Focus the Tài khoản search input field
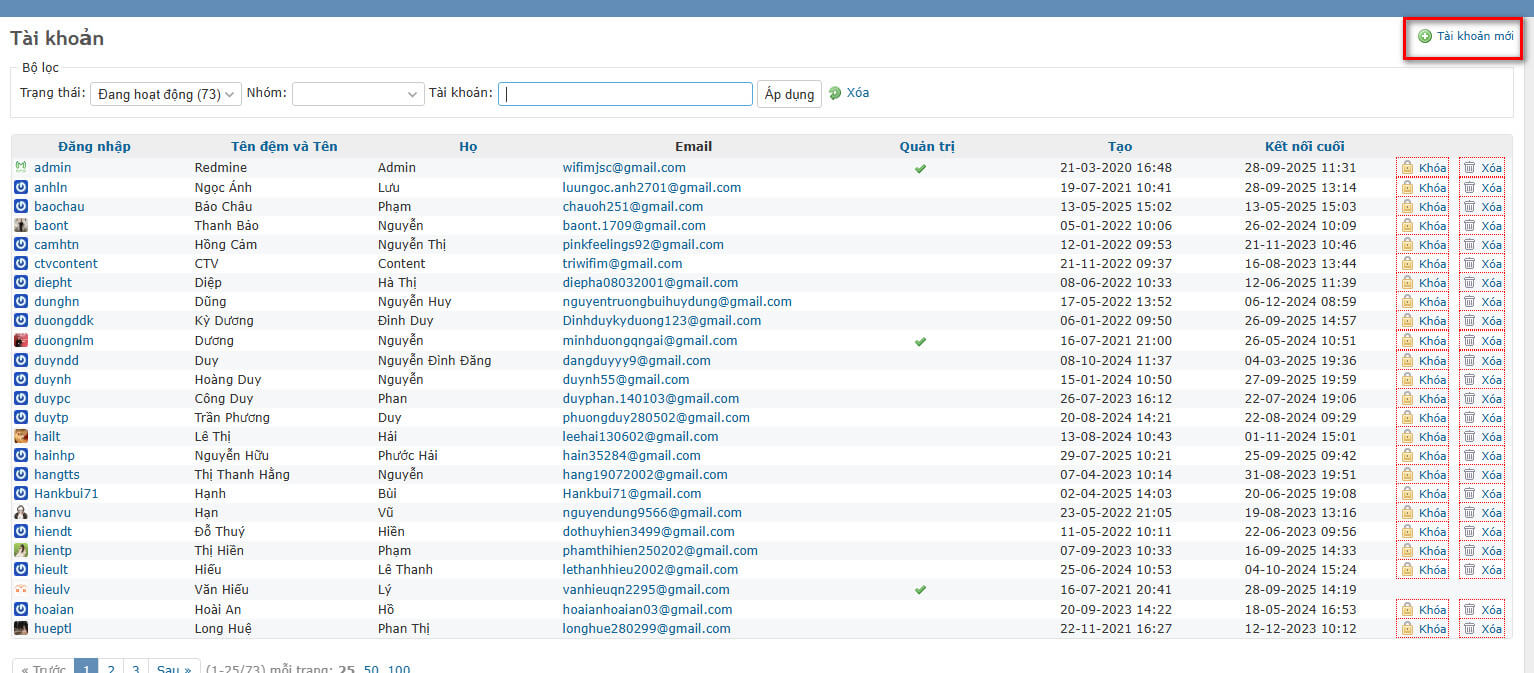1534x673 pixels. (625, 94)
